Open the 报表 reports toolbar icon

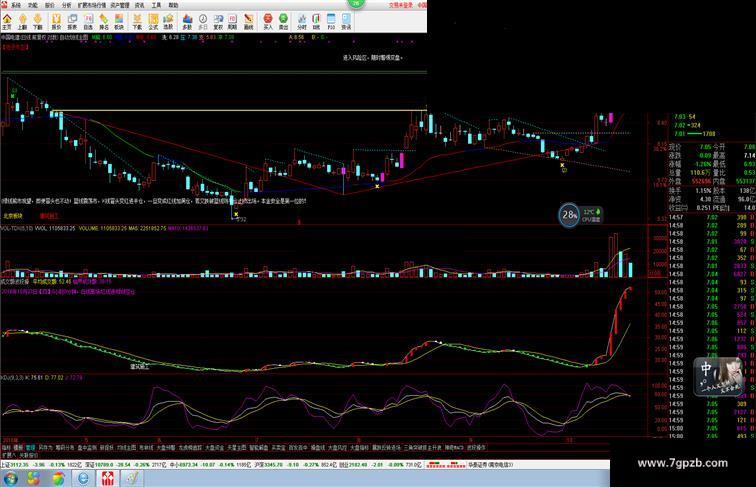(72, 21)
